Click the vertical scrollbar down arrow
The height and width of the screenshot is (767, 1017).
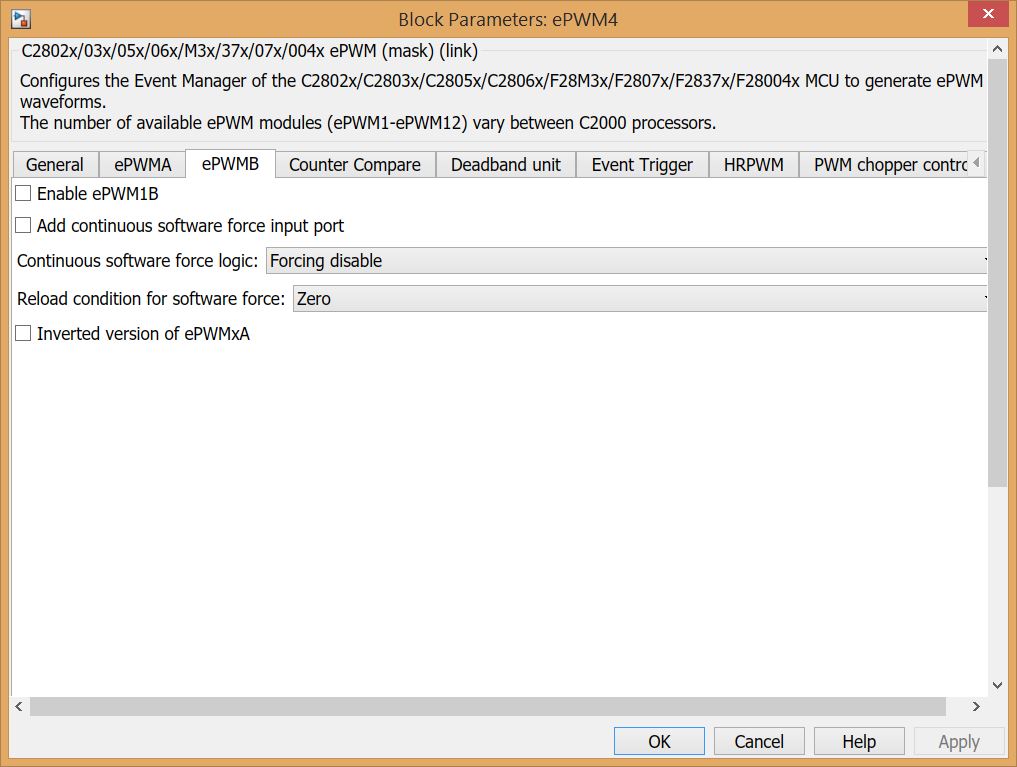(x=997, y=685)
